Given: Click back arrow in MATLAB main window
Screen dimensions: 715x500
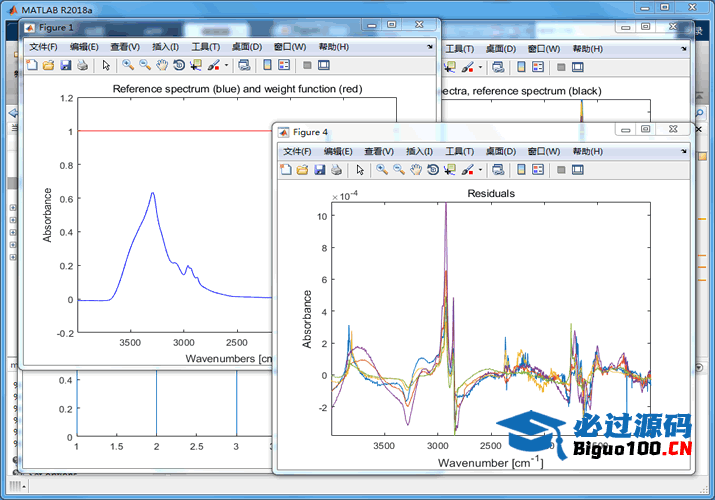Looking at the screenshot, I should tap(13, 113).
